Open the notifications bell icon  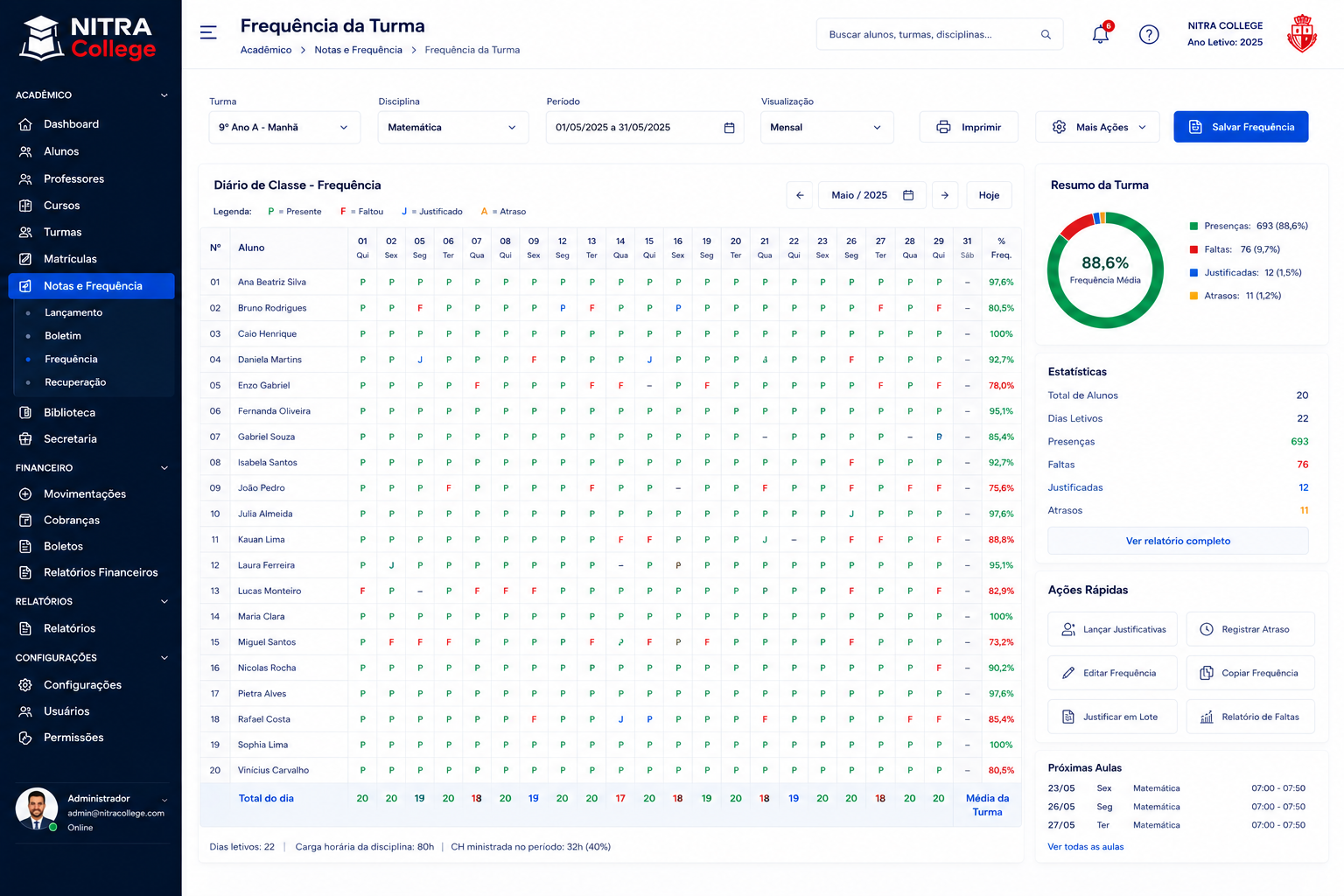click(1101, 35)
